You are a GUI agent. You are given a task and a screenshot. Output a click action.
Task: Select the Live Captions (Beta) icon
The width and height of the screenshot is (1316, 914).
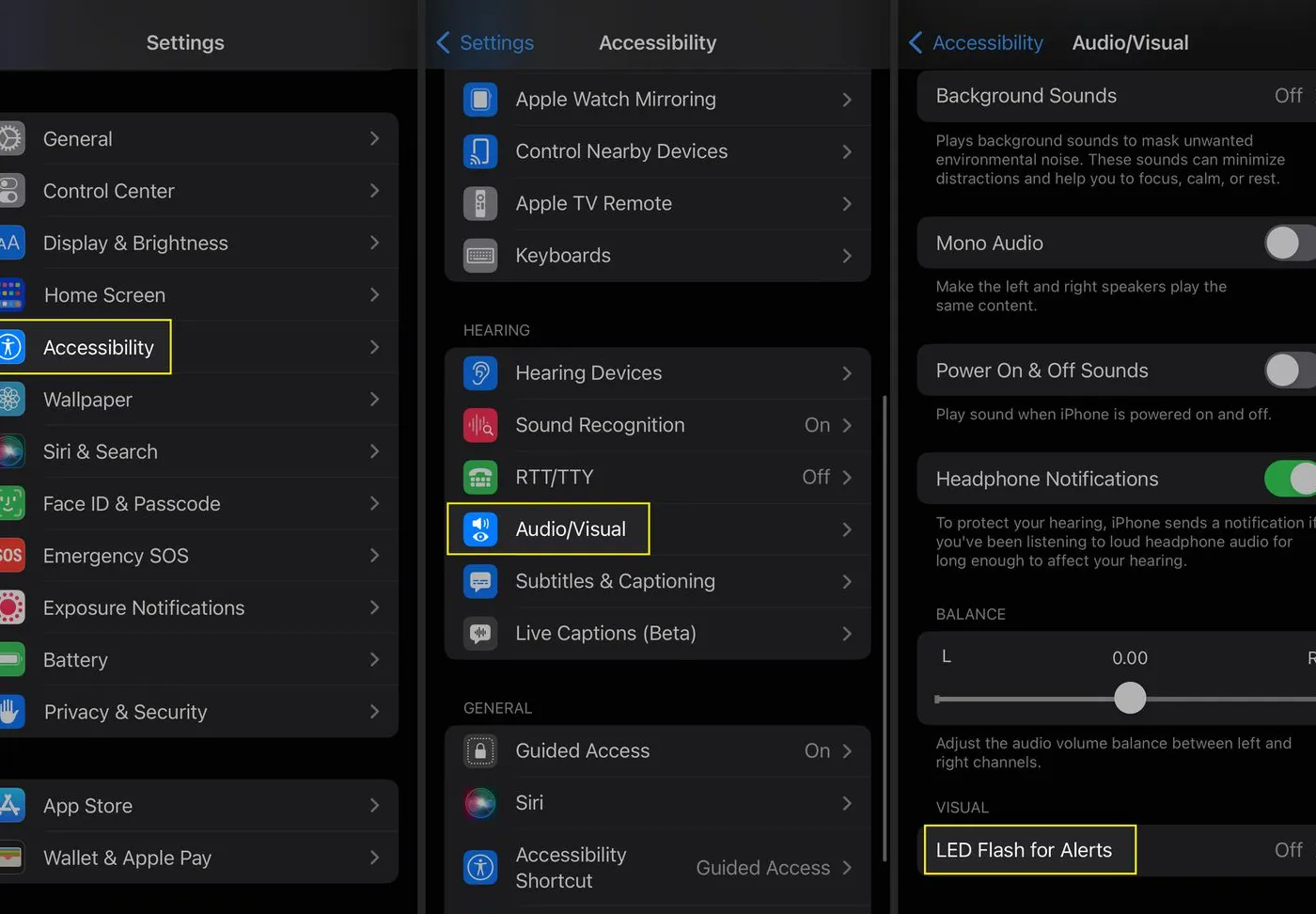point(480,633)
